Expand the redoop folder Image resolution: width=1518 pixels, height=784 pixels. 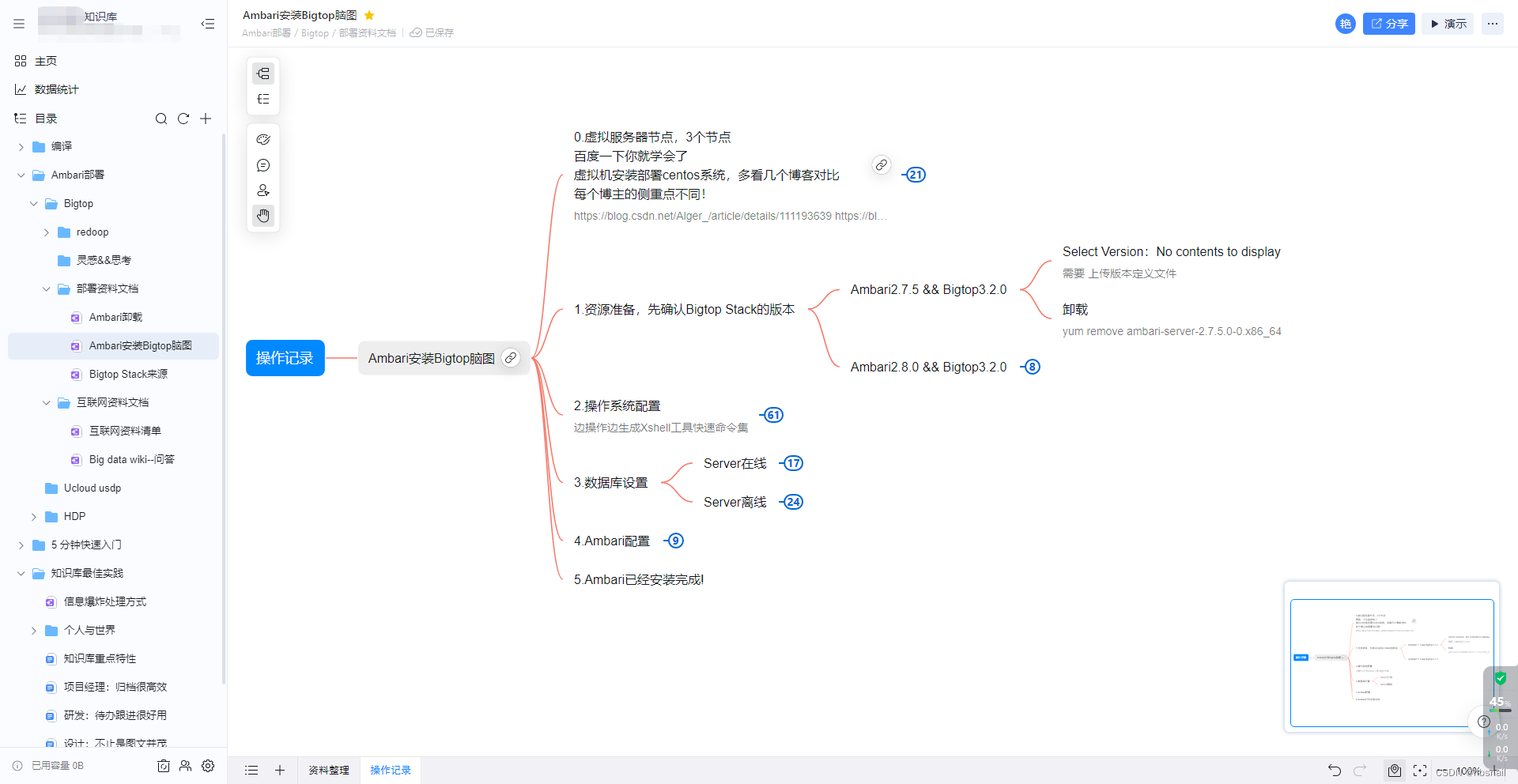coord(47,232)
